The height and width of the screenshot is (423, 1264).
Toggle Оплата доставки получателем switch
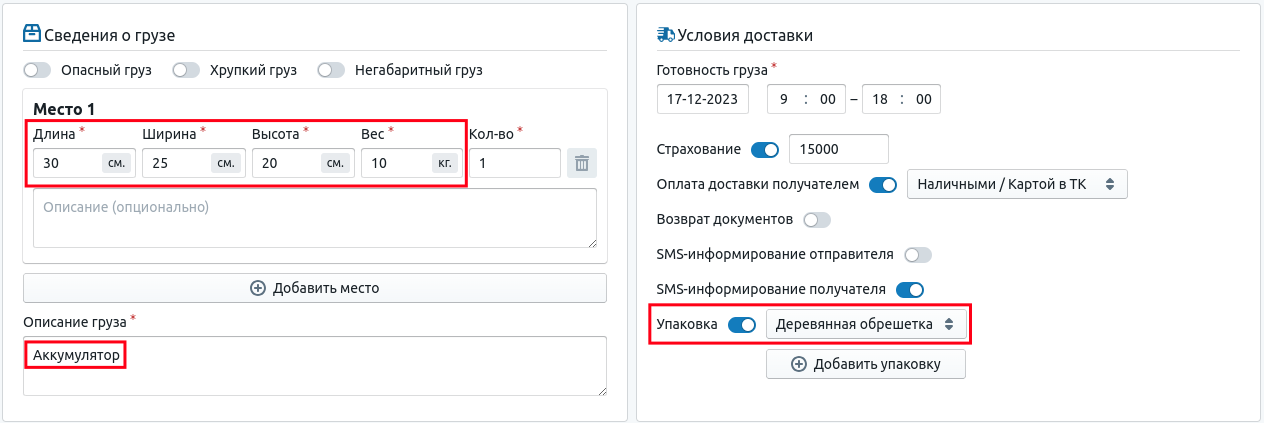[x=883, y=185]
